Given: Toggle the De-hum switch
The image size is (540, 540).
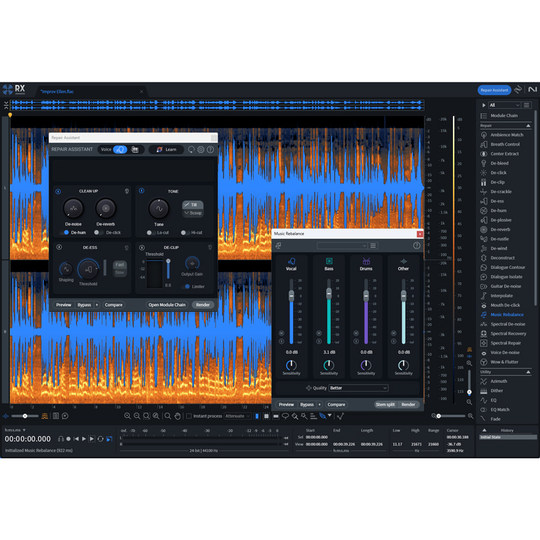Looking at the screenshot, I should pos(65,232).
